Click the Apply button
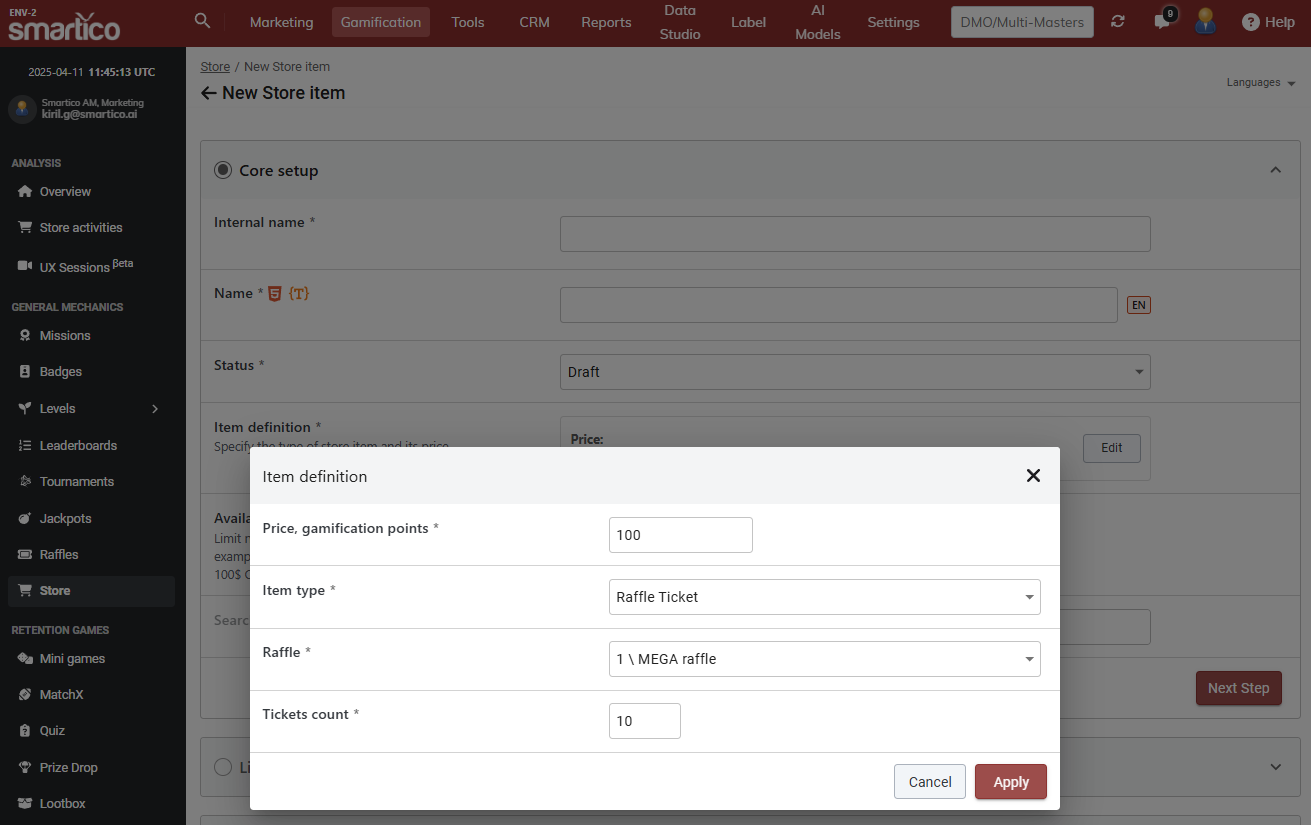The image size is (1311, 825). [1010, 782]
